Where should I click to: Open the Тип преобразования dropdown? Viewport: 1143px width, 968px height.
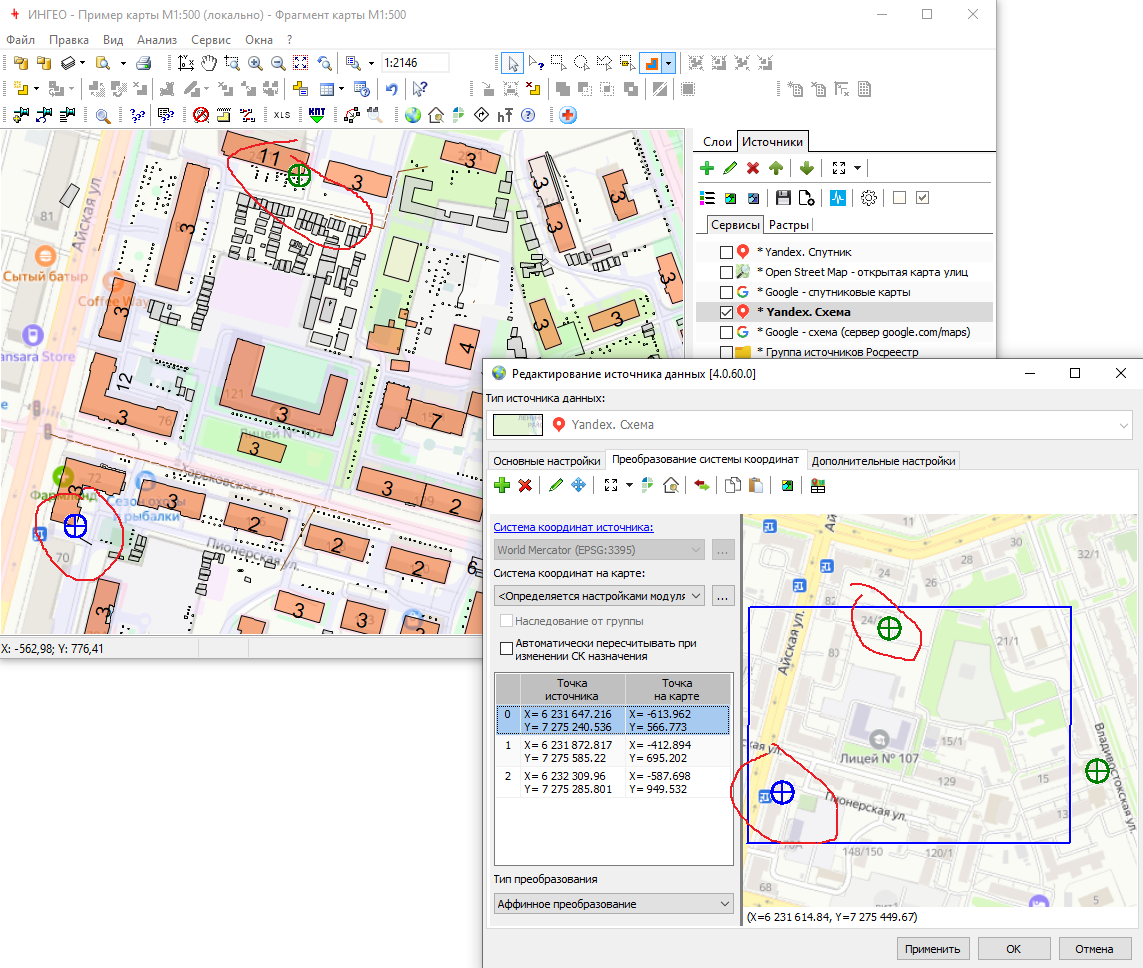point(725,904)
